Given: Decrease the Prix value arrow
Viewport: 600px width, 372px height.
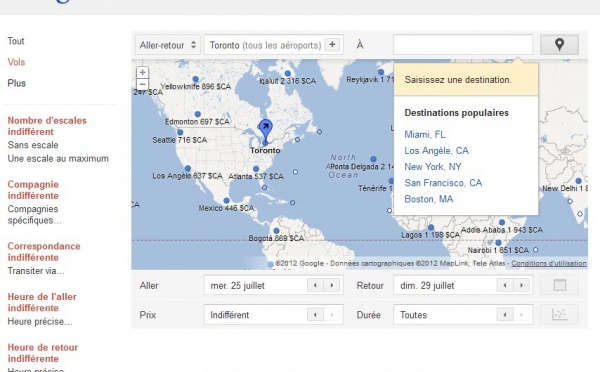Looking at the screenshot, I should click(315, 315).
